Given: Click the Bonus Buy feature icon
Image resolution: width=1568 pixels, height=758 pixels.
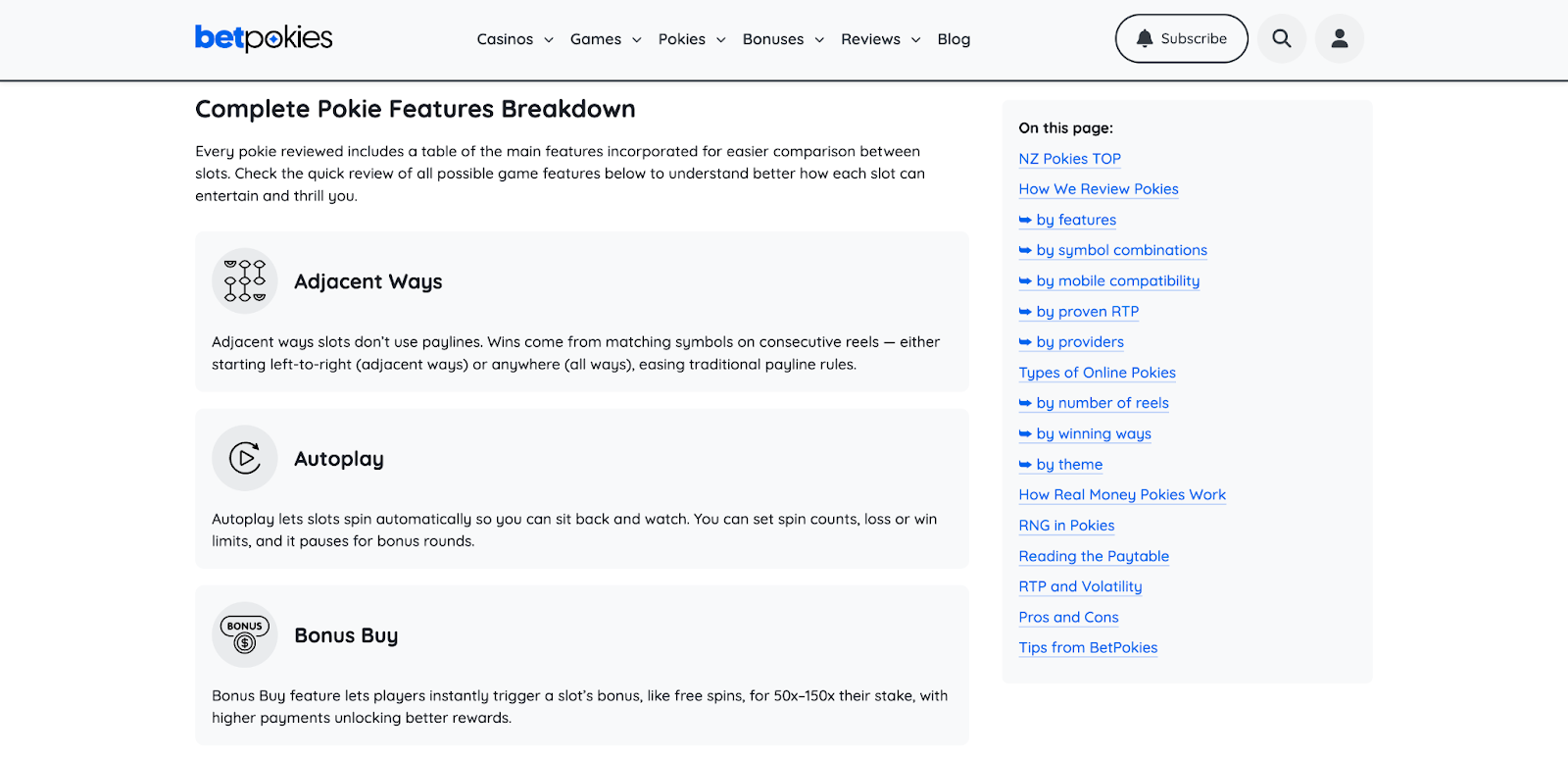Looking at the screenshot, I should tap(245, 635).
